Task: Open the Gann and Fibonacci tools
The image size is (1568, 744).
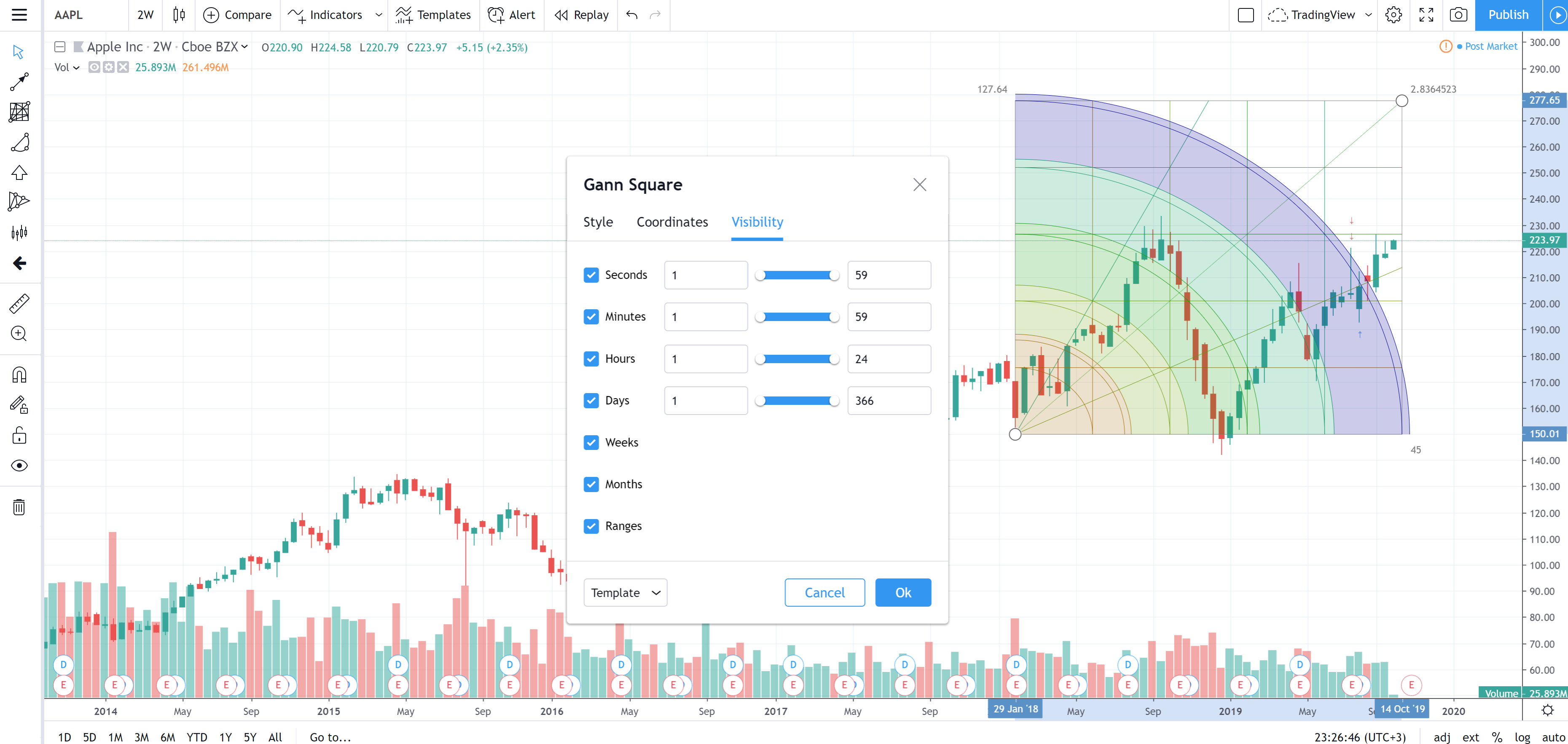Action: tap(19, 112)
